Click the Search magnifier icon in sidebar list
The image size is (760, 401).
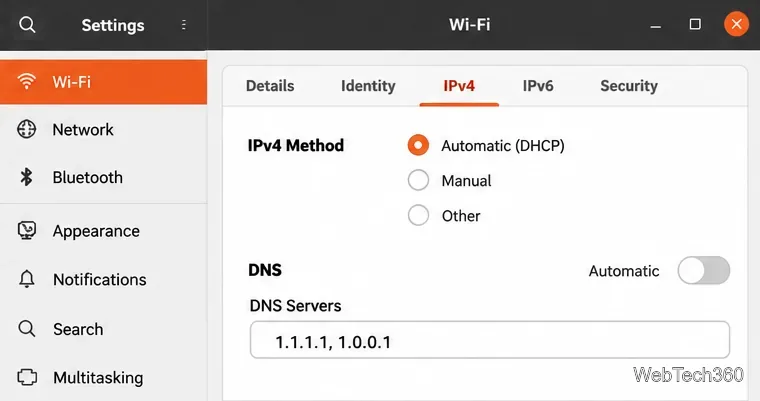(x=27, y=329)
